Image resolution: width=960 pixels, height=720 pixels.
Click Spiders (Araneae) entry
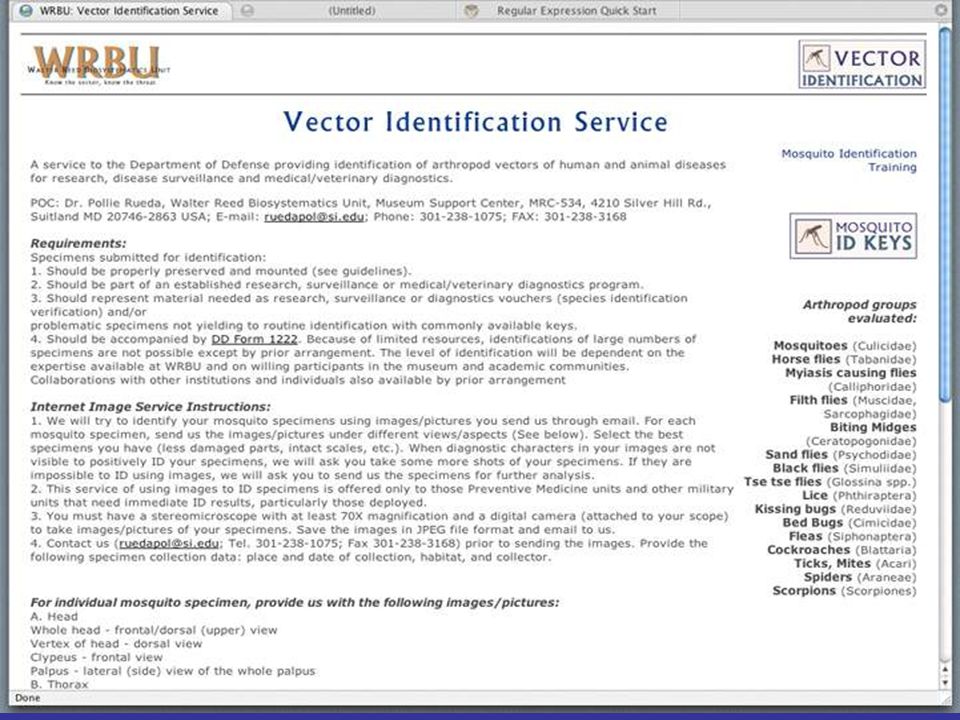[x=860, y=577]
